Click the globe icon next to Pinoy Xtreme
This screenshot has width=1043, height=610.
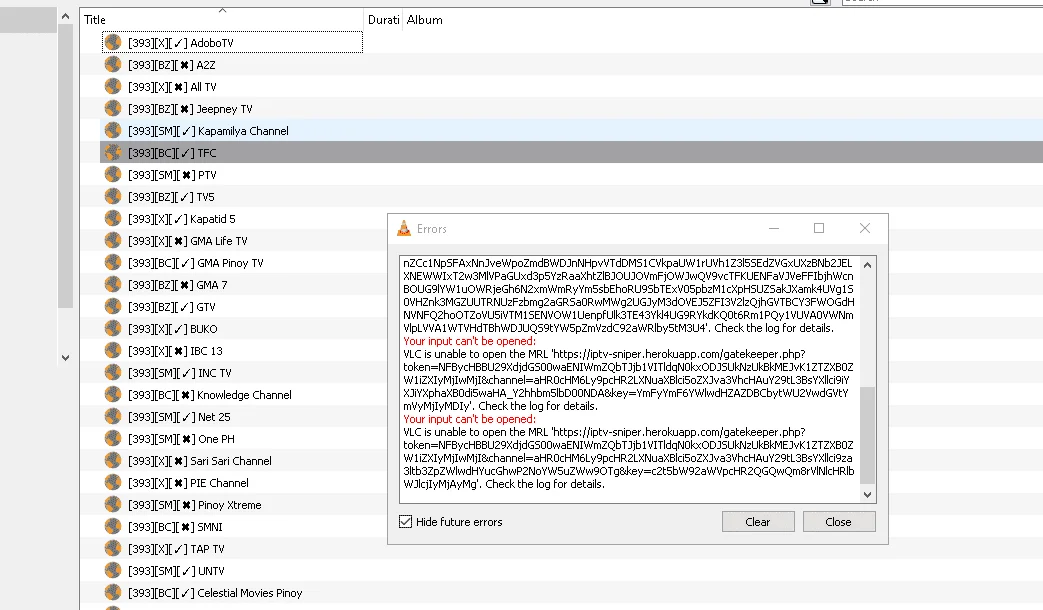tap(113, 504)
